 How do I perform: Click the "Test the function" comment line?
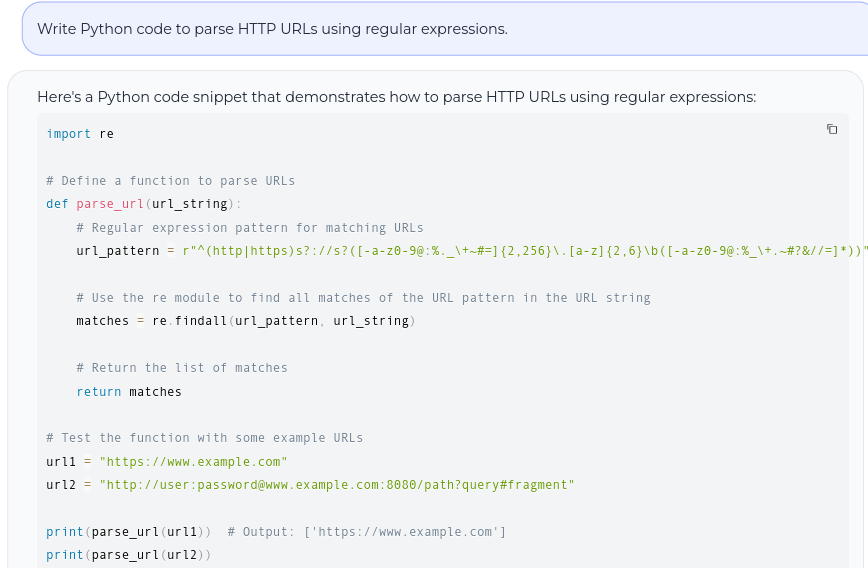coord(204,438)
